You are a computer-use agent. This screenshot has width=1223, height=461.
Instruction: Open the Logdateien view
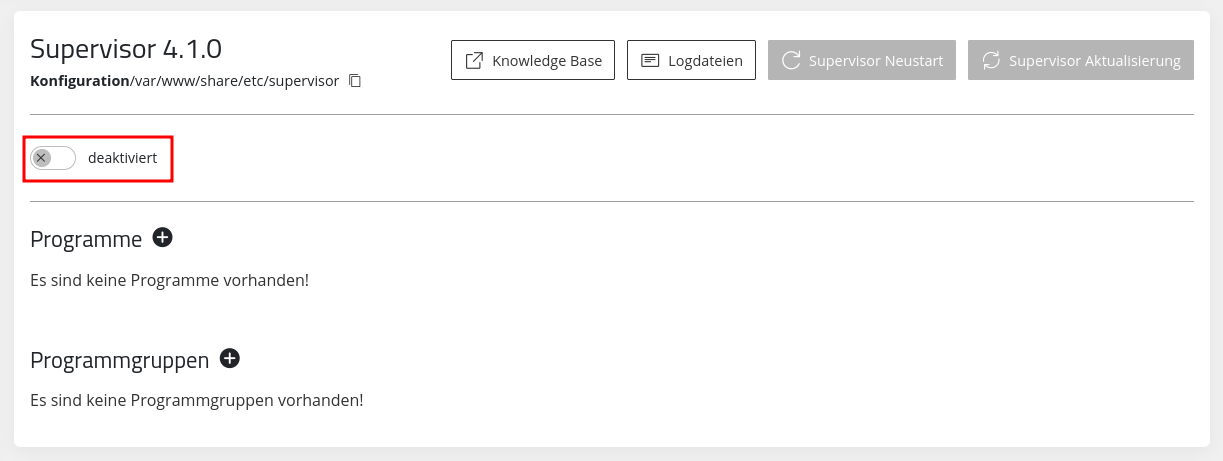click(691, 60)
